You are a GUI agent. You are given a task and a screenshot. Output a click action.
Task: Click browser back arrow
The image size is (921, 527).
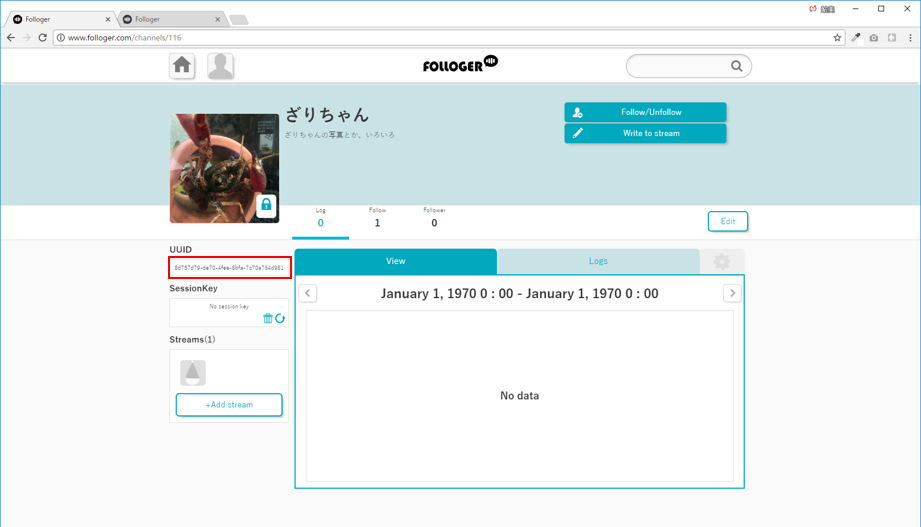click(11, 38)
